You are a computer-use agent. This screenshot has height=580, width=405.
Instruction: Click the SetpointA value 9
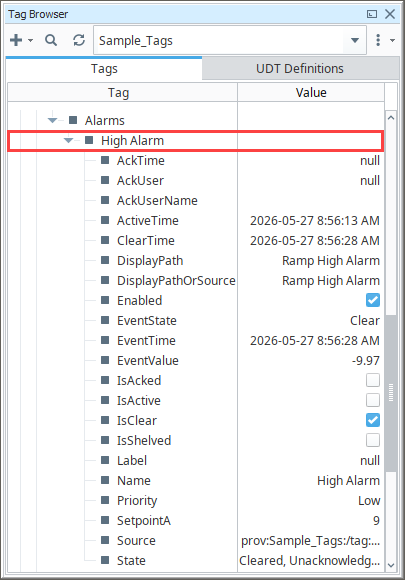[x=376, y=520]
